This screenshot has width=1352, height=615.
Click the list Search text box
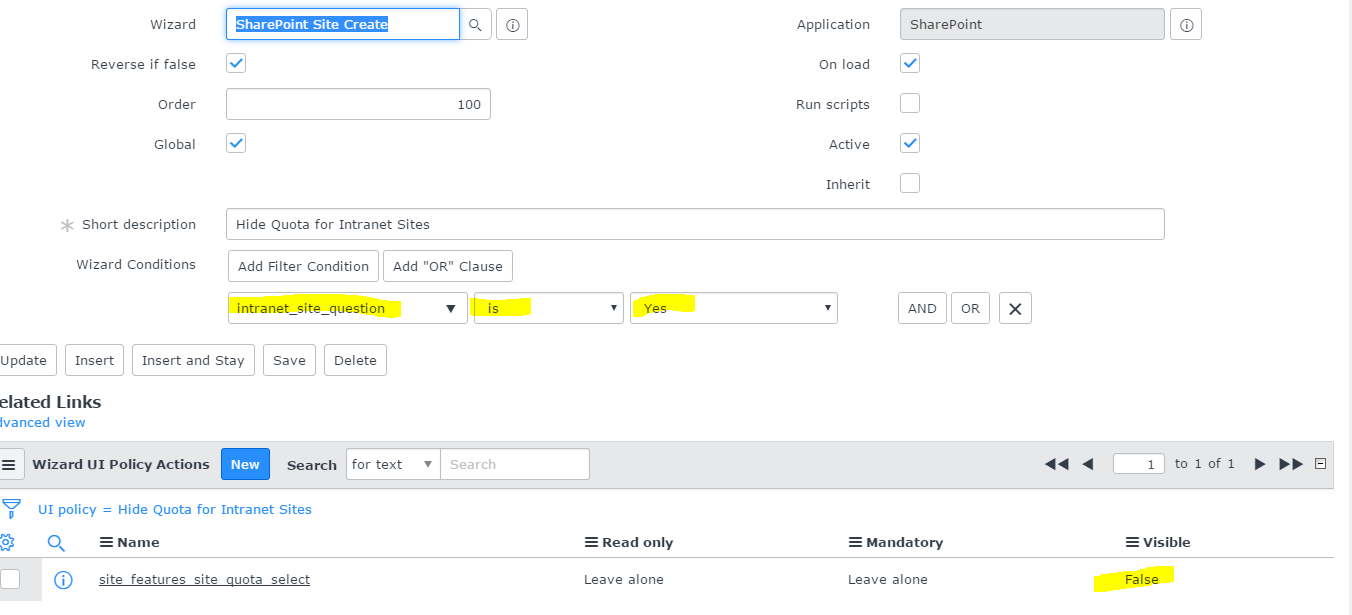[515, 464]
